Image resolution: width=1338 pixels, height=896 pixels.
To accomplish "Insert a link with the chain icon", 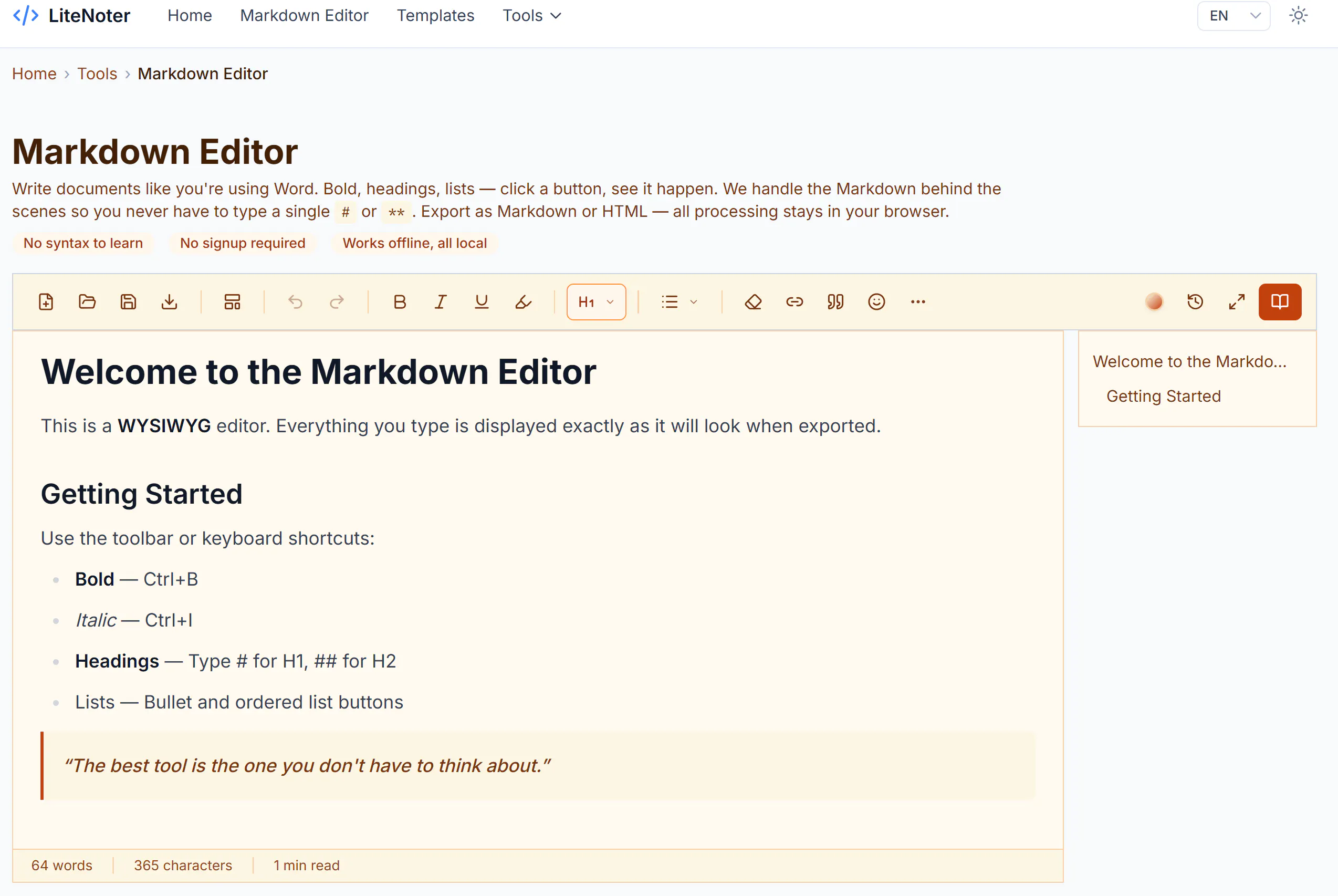I will 794,301.
